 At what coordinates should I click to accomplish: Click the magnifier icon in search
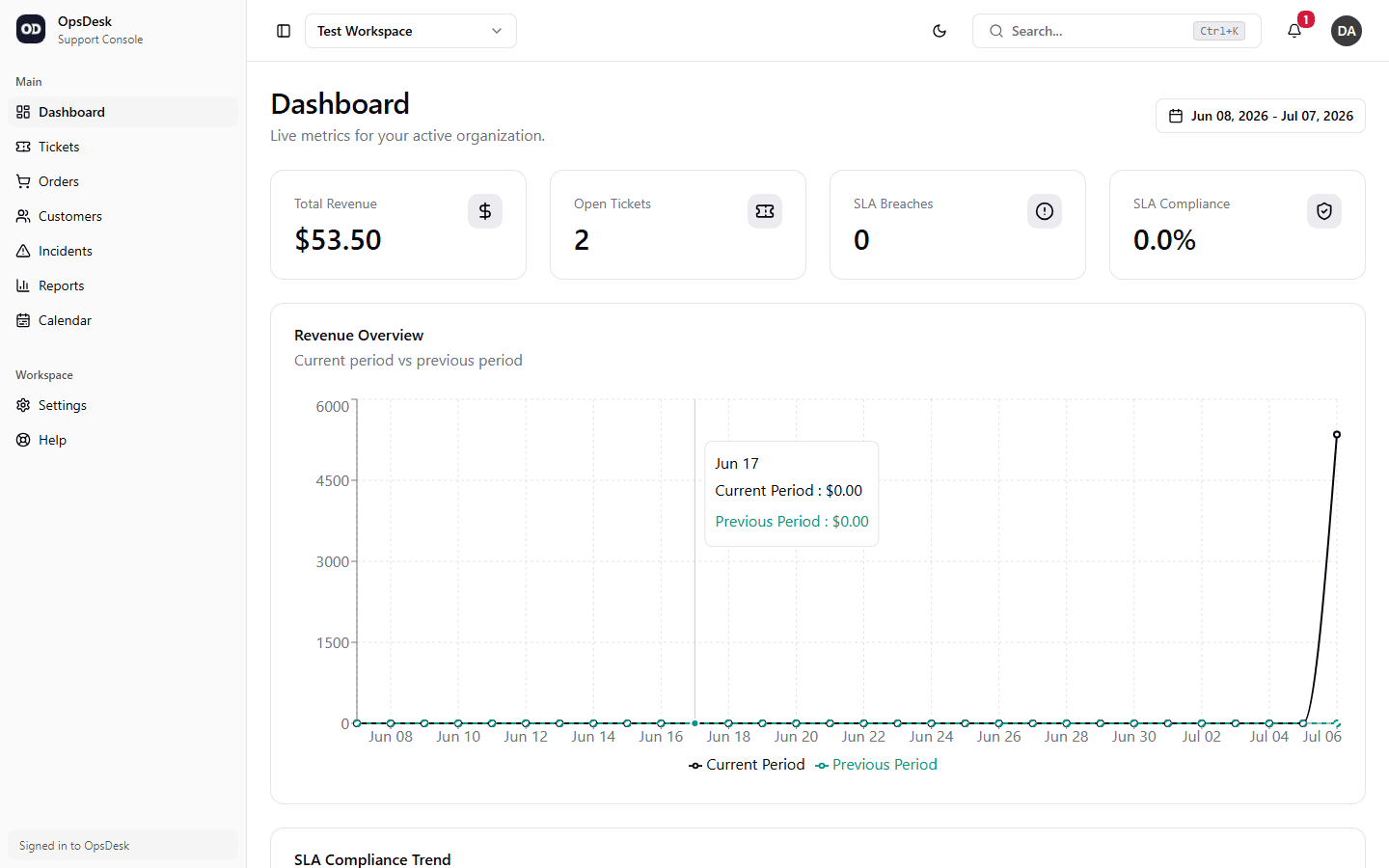pyautogui.click(x=996, y=31)
